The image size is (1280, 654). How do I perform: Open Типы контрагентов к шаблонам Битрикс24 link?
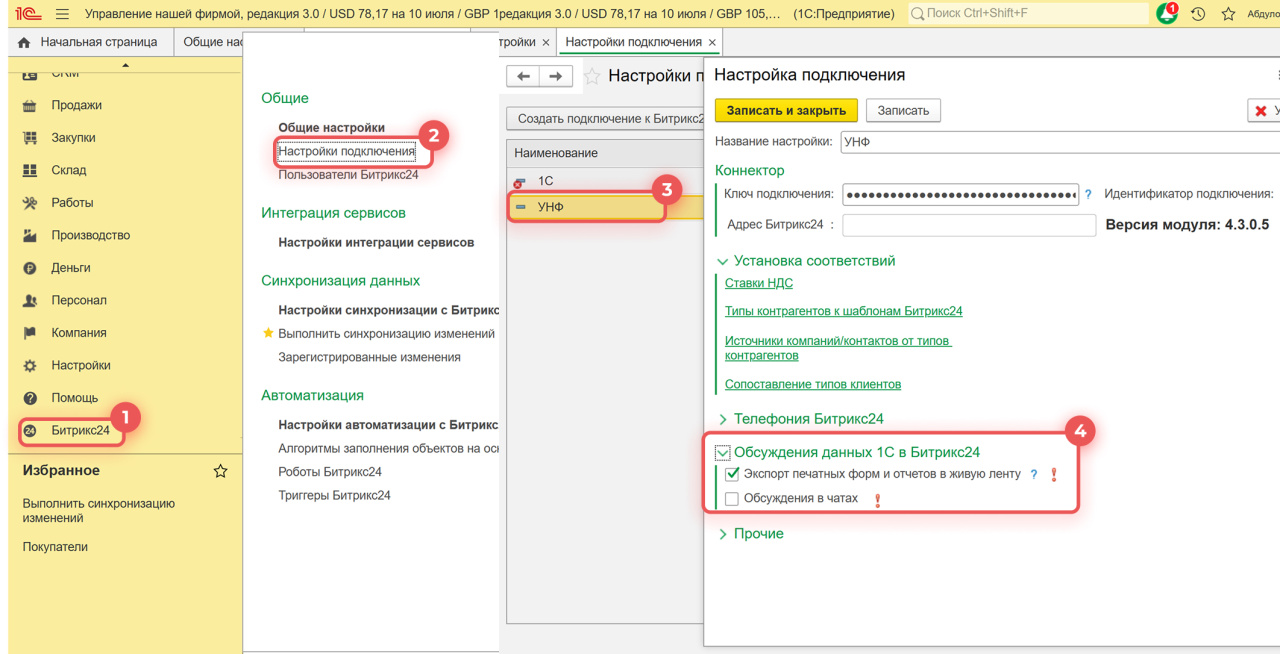pos(843,311)
